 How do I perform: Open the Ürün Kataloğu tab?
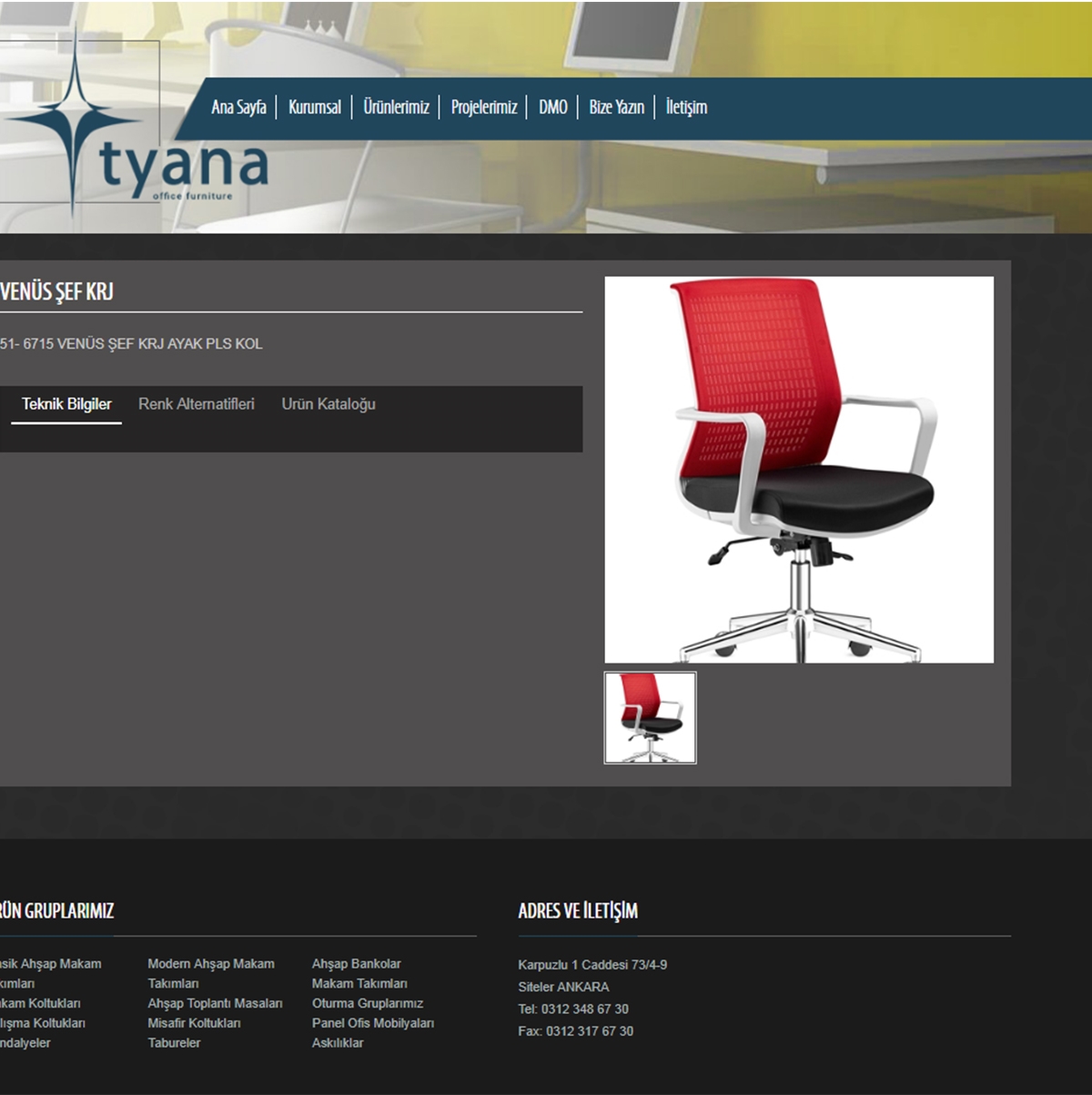pyautogui.click(x=329, y=404)
